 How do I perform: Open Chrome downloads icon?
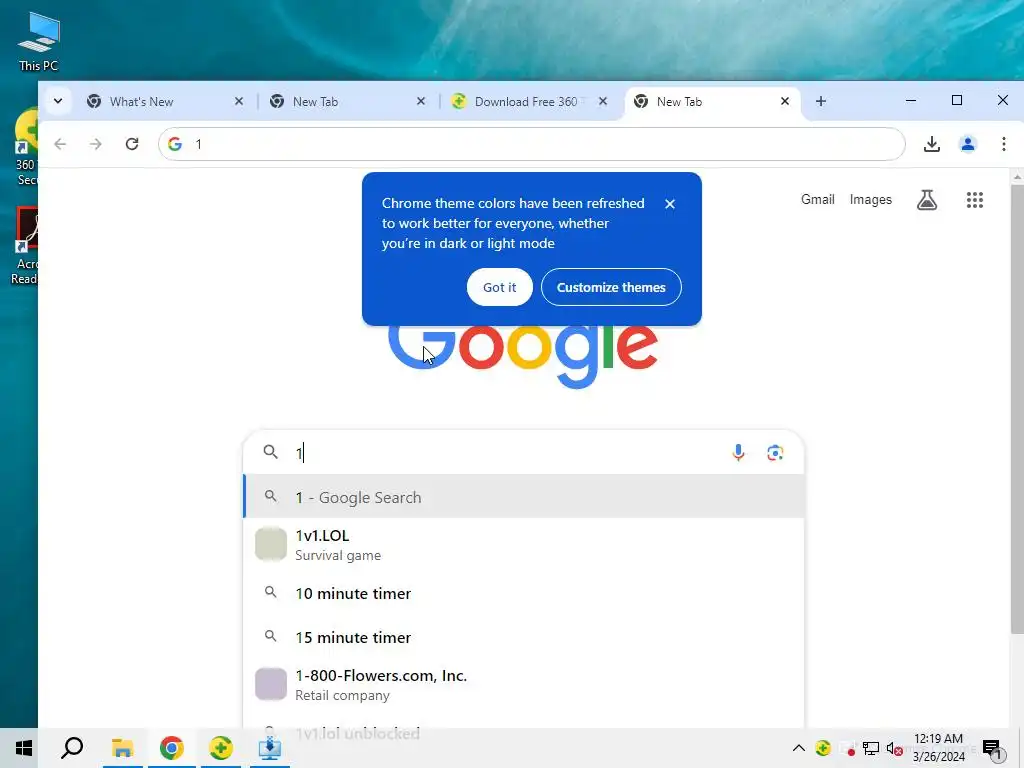[932, 144]
